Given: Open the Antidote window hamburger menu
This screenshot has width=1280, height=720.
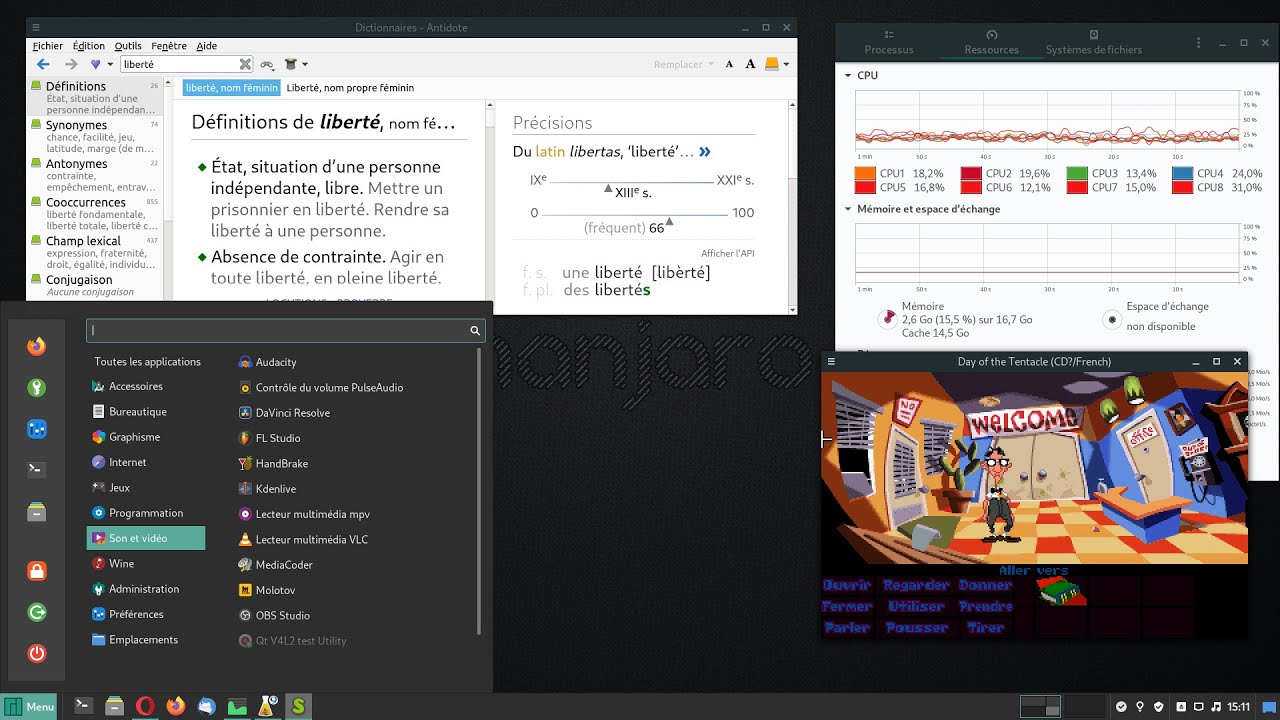Looking at the screenshot, I should [37, 27].
